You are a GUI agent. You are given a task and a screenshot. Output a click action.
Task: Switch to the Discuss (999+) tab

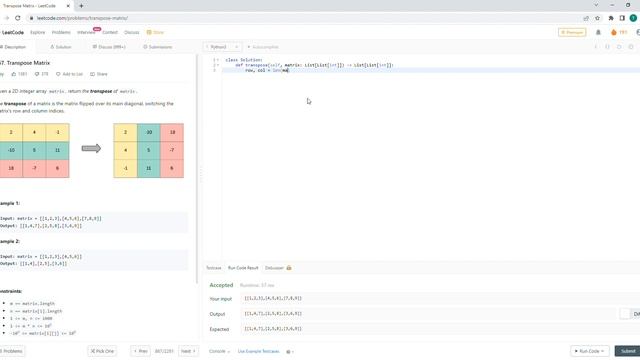(x=109, y=47)
